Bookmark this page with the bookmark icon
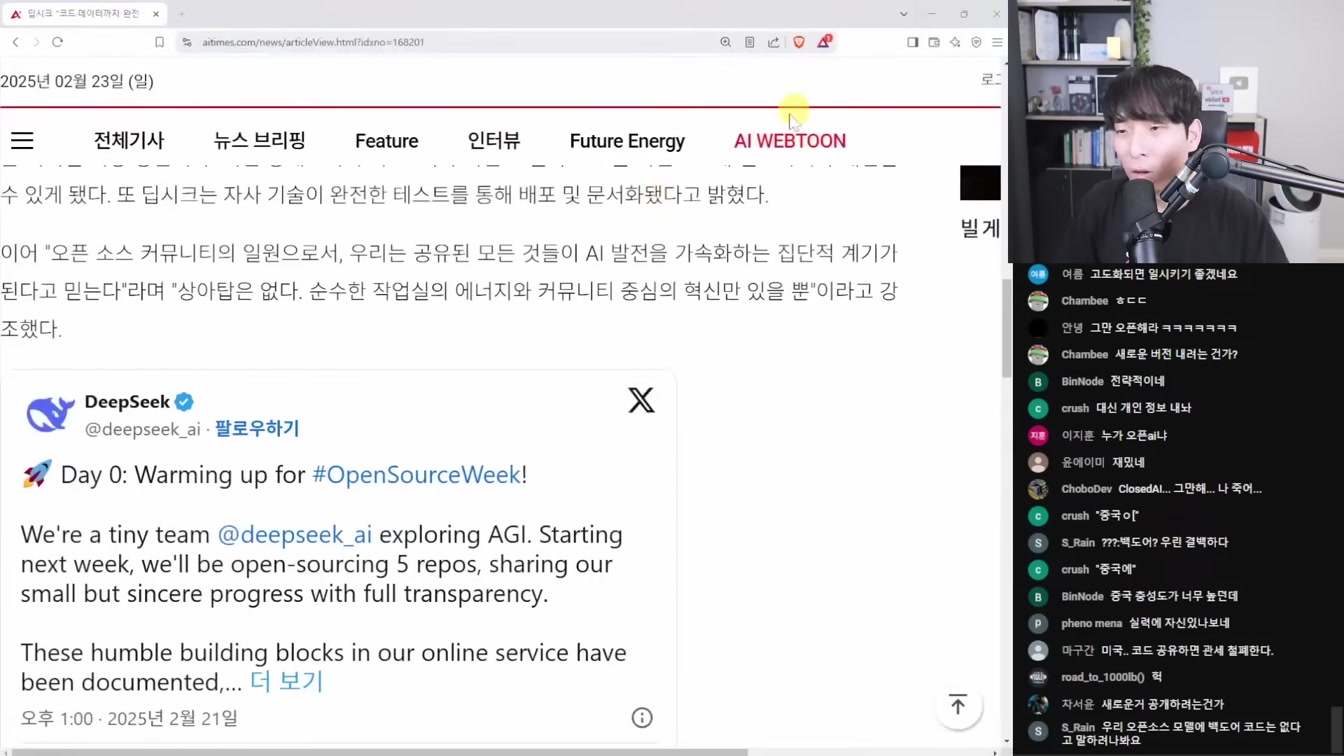This screenshot has height=756, width=1344. pos(159,42)
